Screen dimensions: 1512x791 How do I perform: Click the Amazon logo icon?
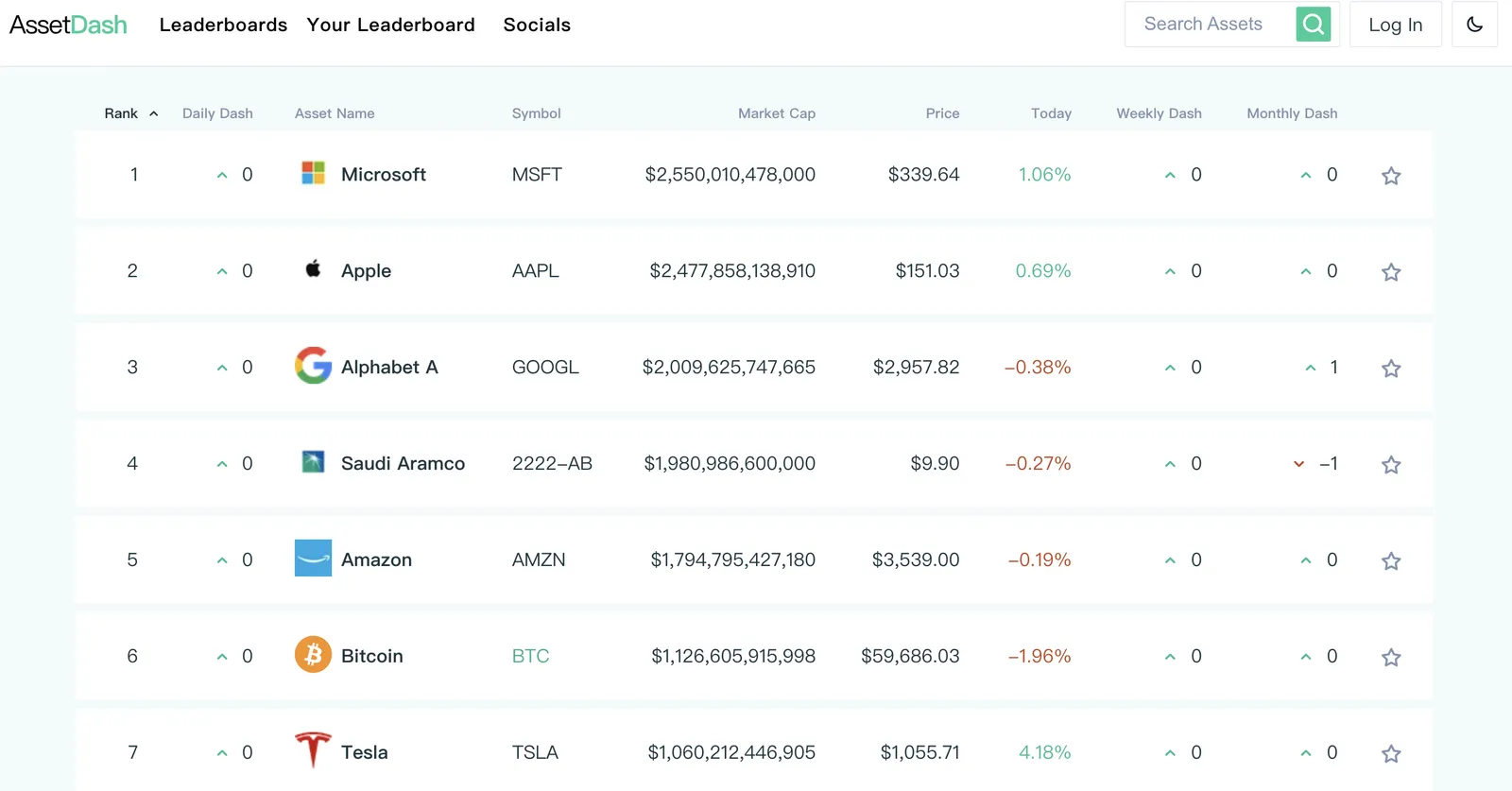pyautogui.click(x=313, y=559)
